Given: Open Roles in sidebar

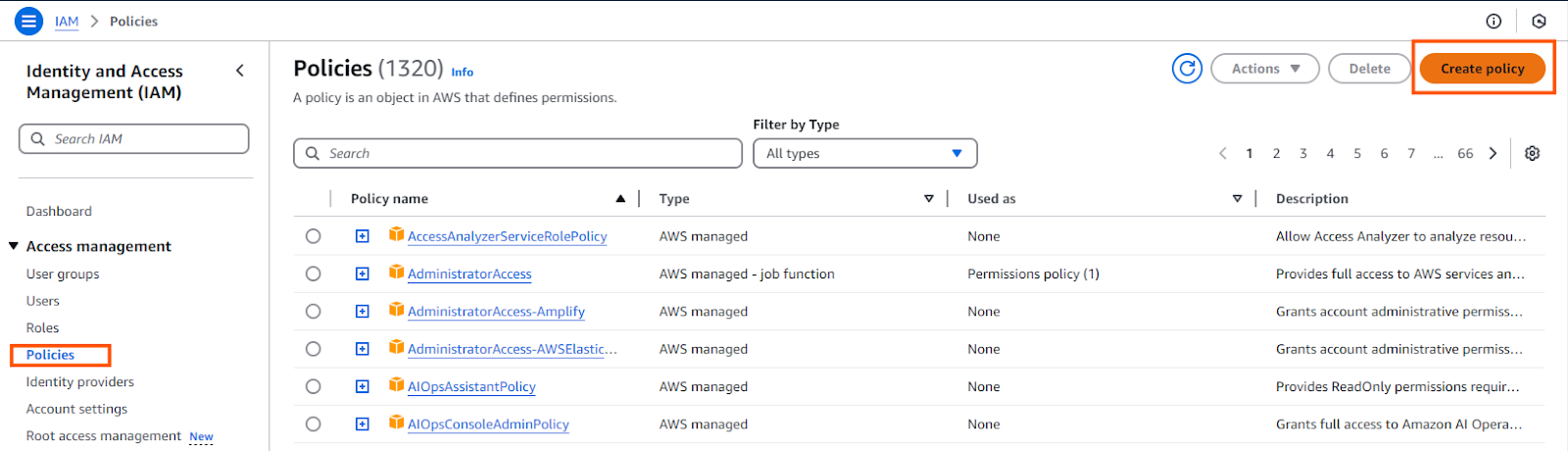Looking at the screenshot, I should [x=42, y=327].
